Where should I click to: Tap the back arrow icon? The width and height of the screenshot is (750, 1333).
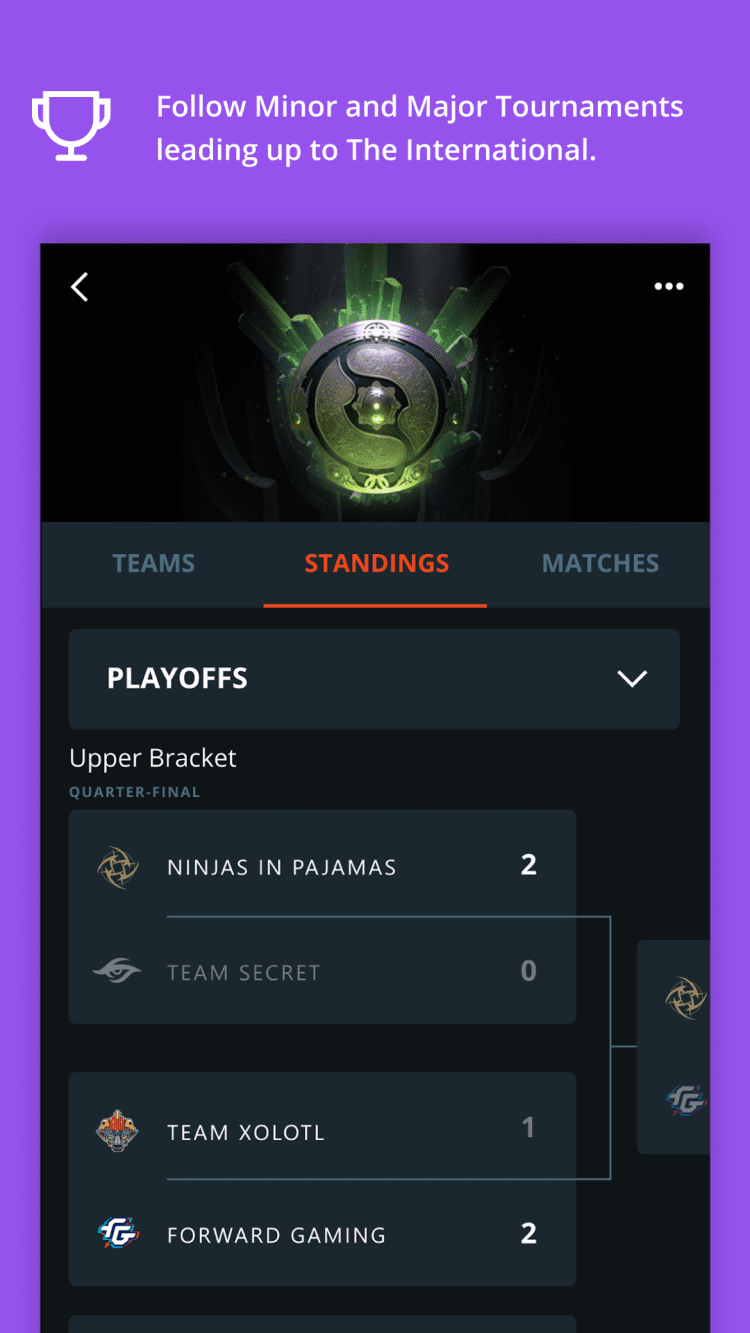[x=80, y=287]
